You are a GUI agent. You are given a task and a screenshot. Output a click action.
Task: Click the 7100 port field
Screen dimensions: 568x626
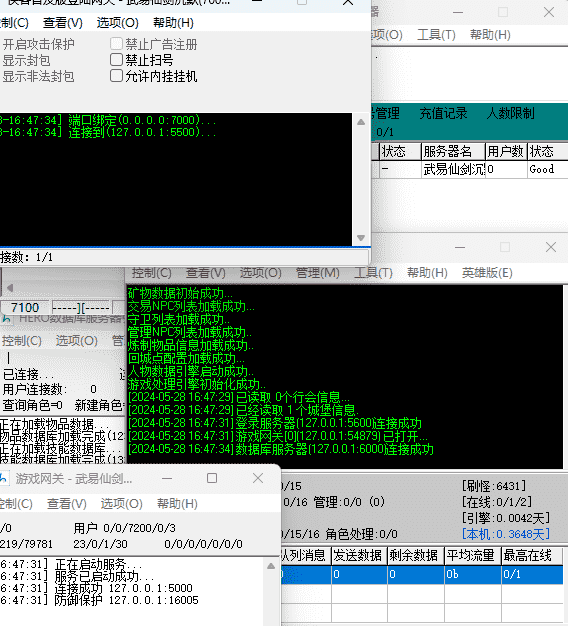point(25,307)
